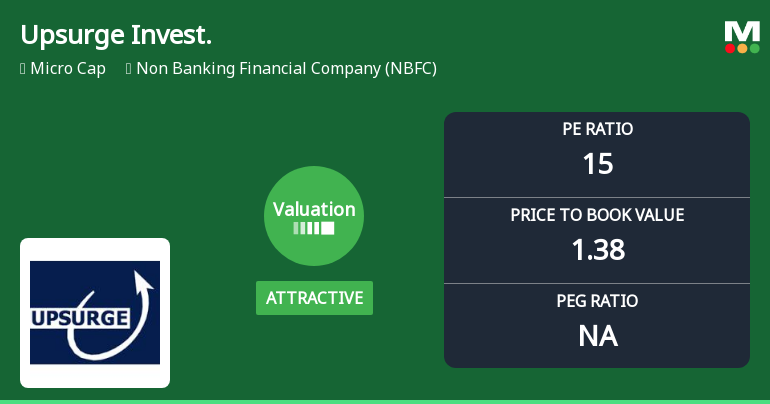Open the Non Banking Financial Company (NBFC) category
The width and height of the screenshot is (770, 404).
tap(286, 69)
